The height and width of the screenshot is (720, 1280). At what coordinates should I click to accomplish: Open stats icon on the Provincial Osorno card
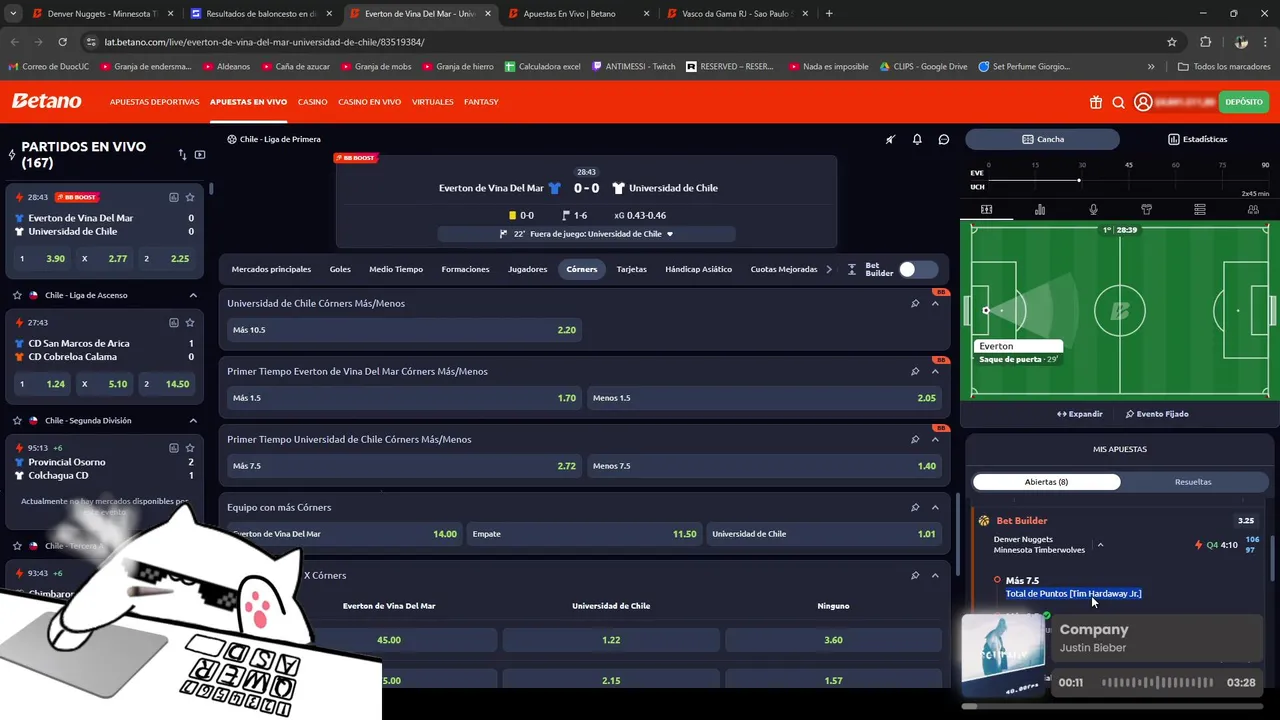coord(174,447)
